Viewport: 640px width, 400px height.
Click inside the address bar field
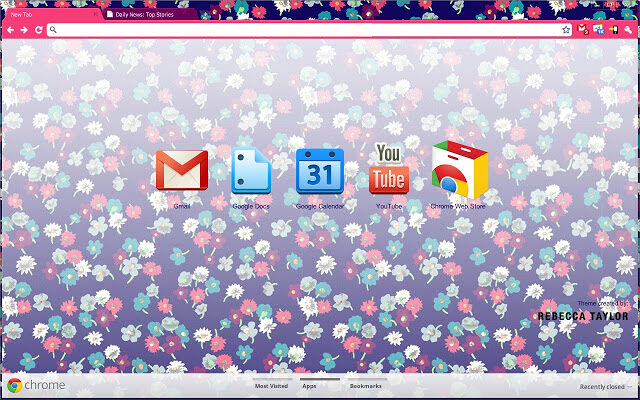tap(309, 30)
